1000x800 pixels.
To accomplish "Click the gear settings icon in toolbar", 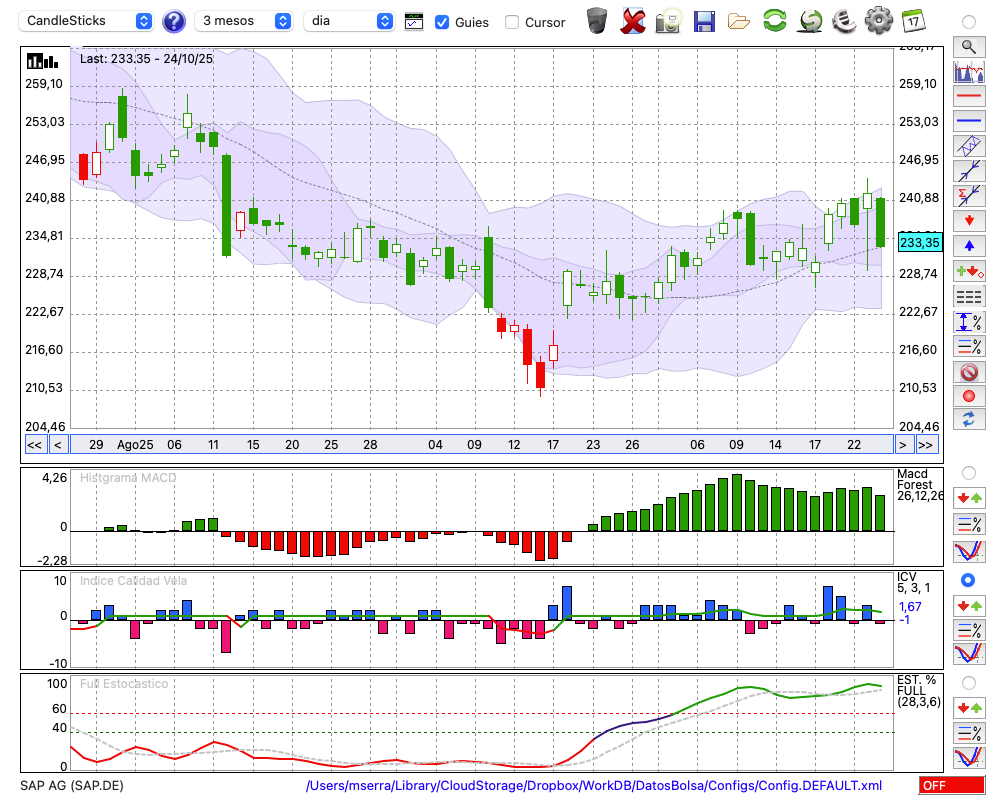I will tap(878, 21).
